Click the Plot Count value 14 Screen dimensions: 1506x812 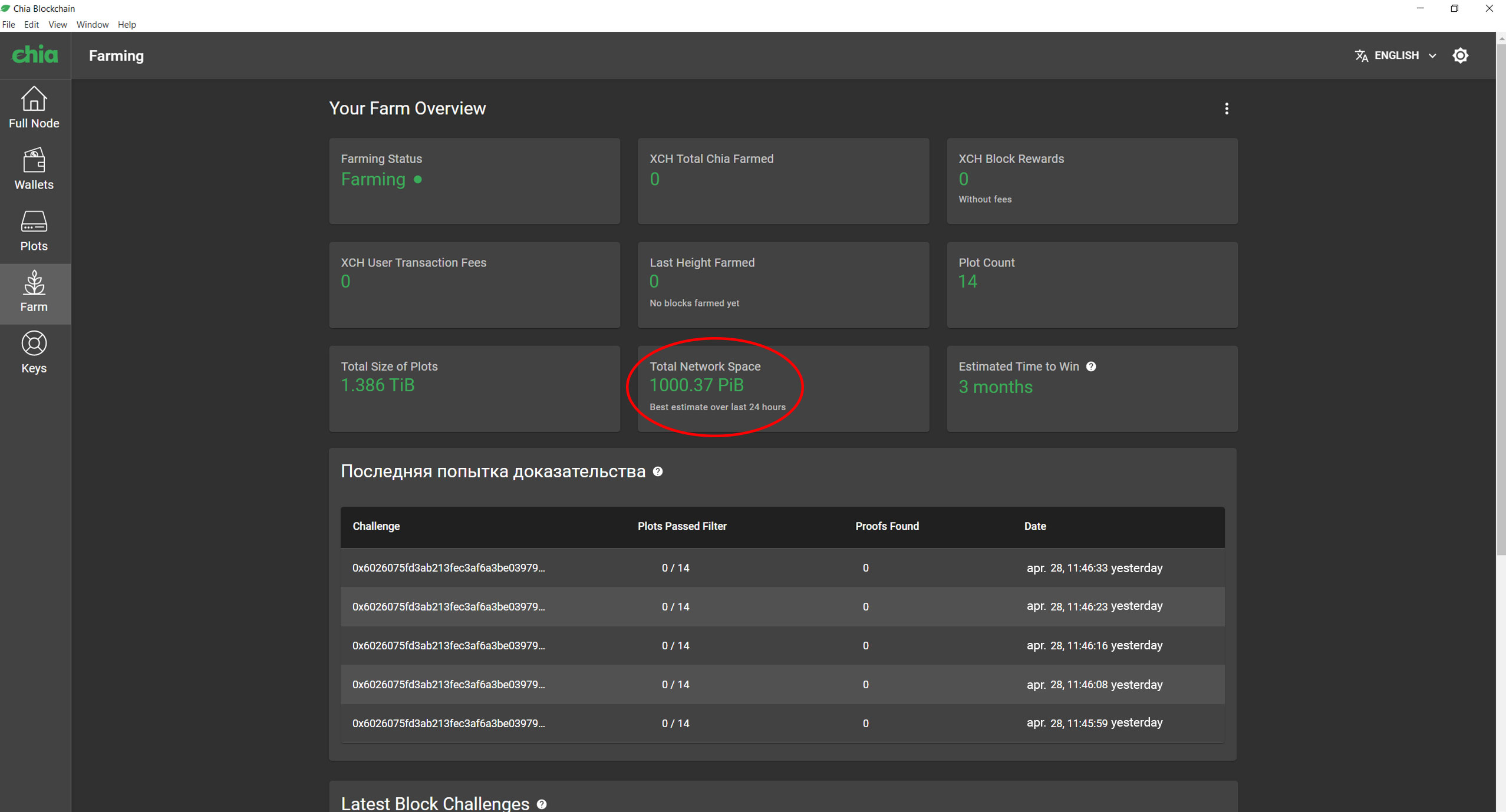pos(968,282)
